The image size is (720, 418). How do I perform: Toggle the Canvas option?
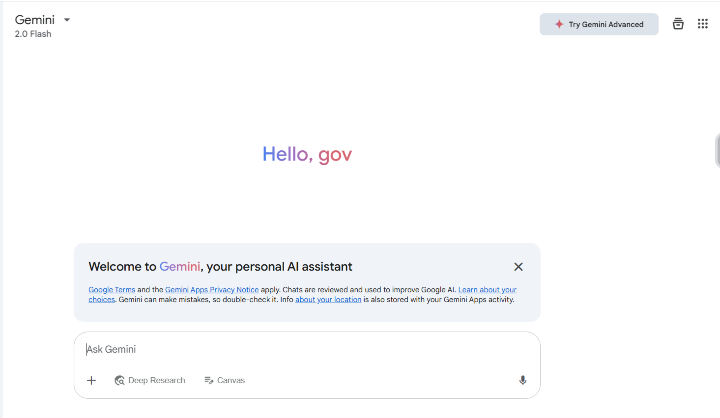225,380
